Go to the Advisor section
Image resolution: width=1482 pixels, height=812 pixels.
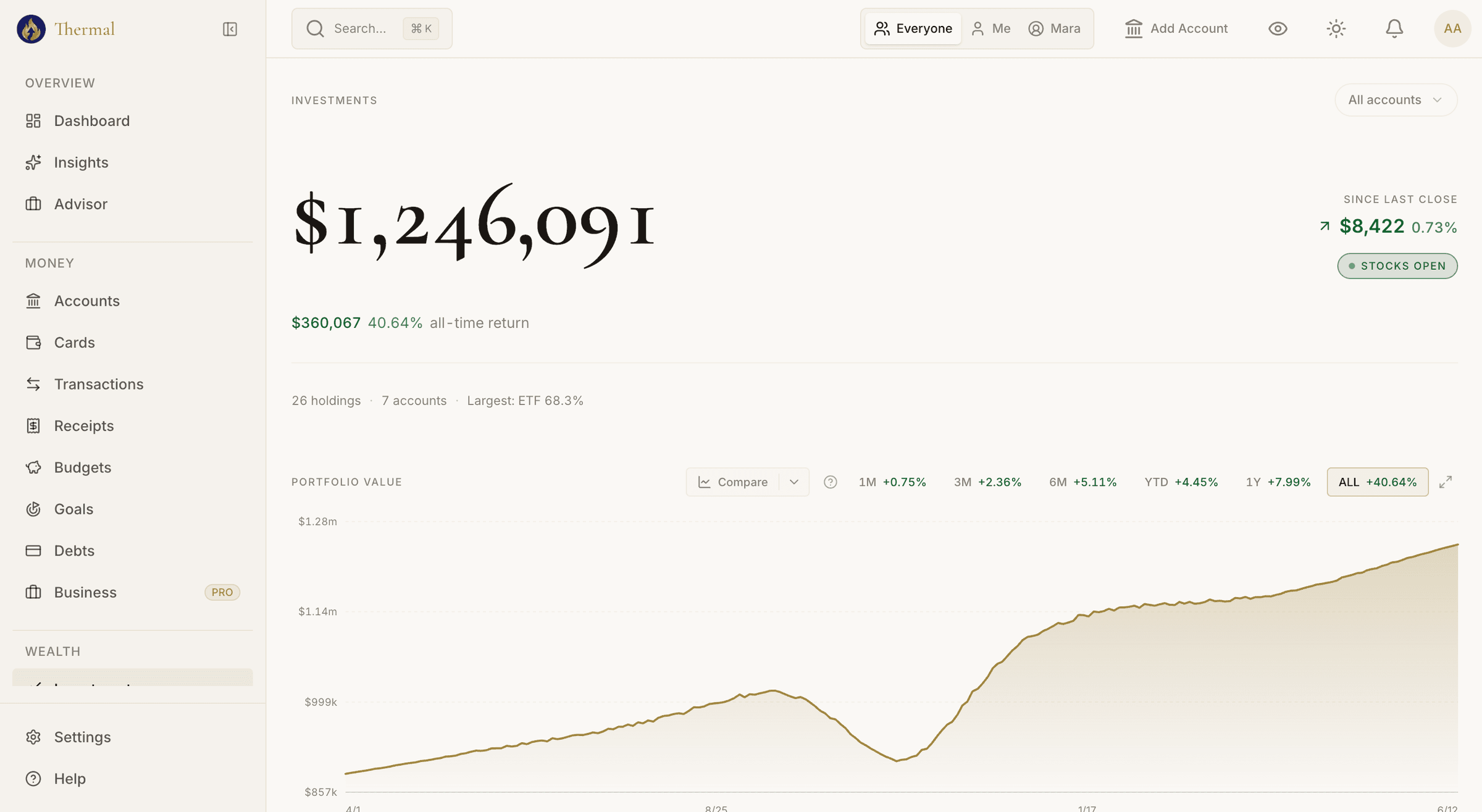coord(133,204)
